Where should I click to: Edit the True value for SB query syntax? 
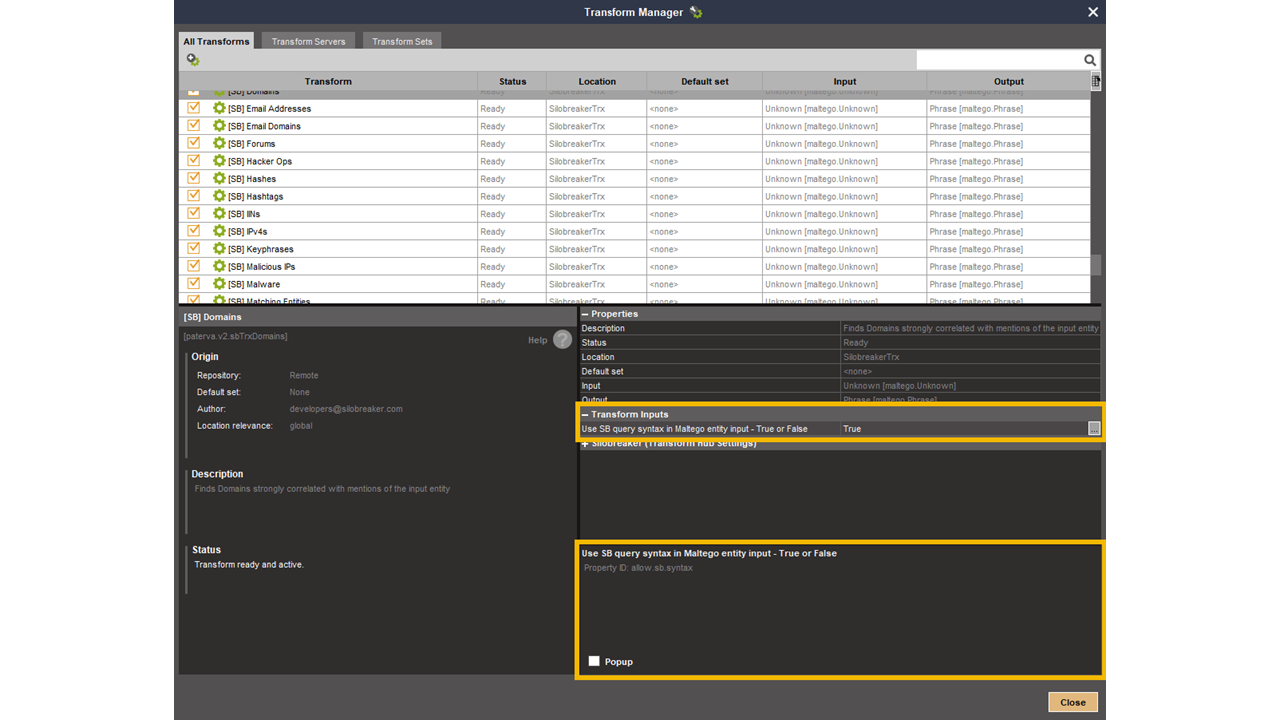pos(964,428)
